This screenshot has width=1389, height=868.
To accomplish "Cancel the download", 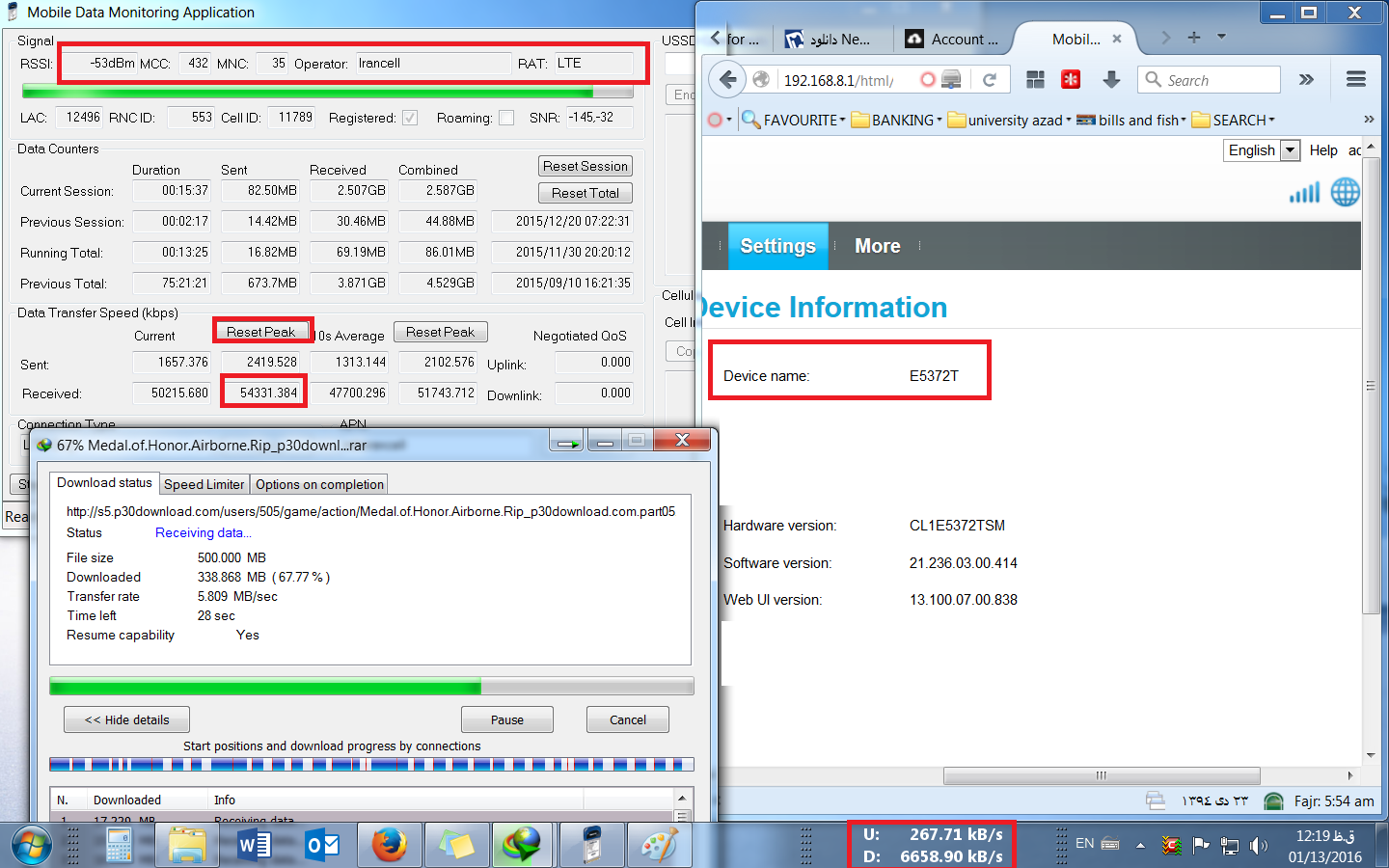I will 628,719.
